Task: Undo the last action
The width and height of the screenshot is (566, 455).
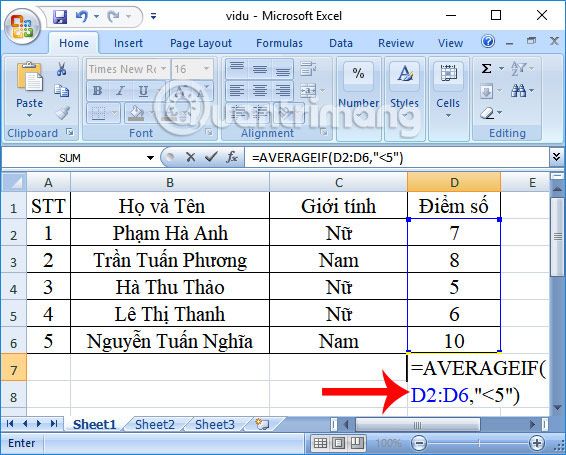Action: pyautogui.click(x=82, y=16)
